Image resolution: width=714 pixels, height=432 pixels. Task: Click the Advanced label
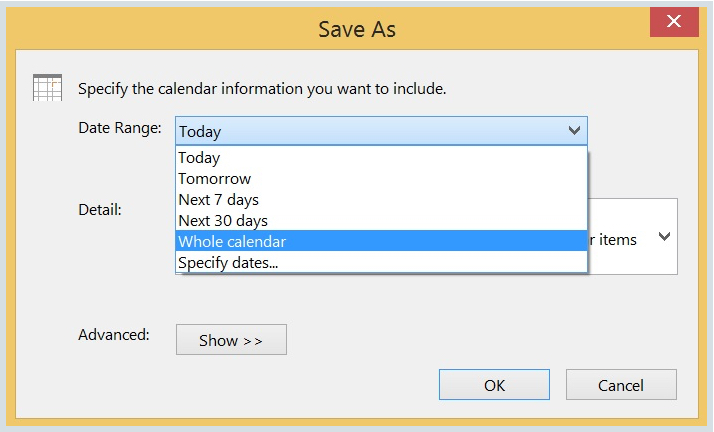point(114,334)
